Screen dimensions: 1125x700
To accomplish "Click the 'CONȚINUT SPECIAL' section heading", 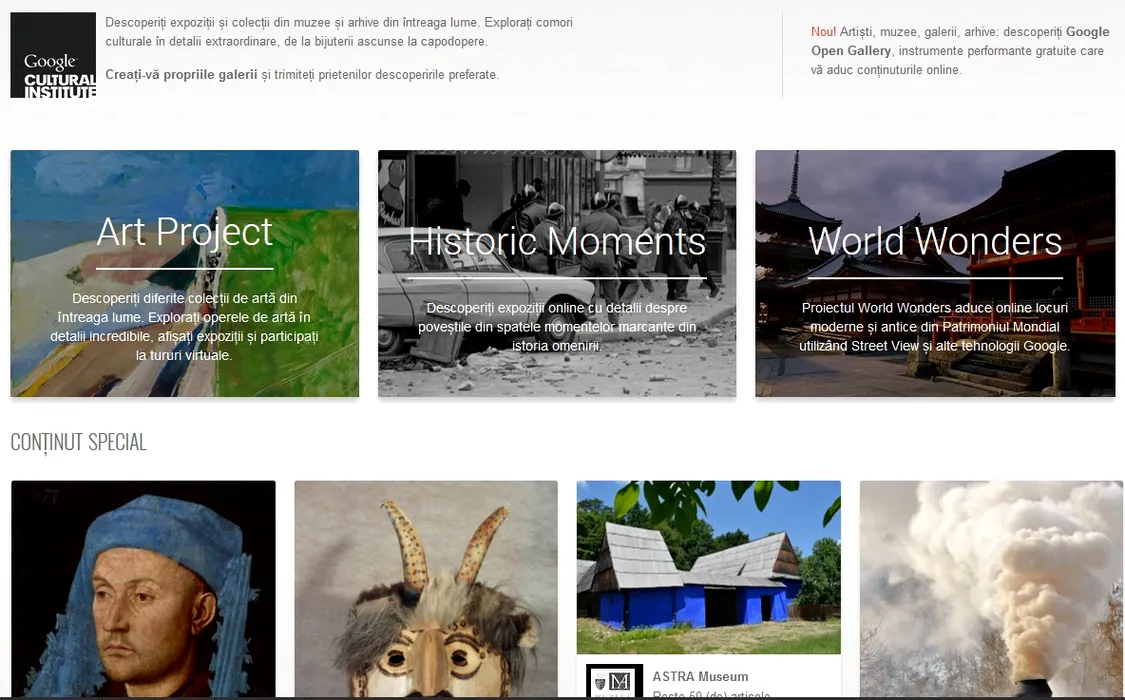I will tap(79, 442).
